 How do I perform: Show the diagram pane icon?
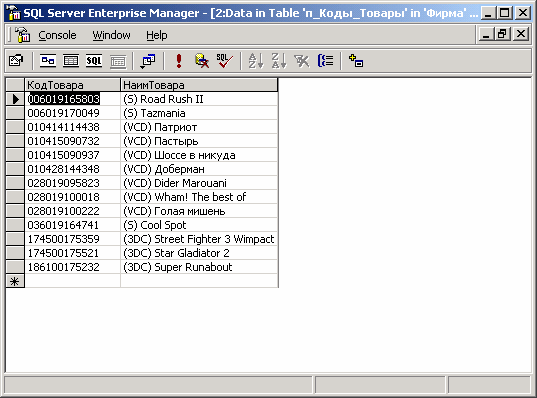click(x=48, y=61)
